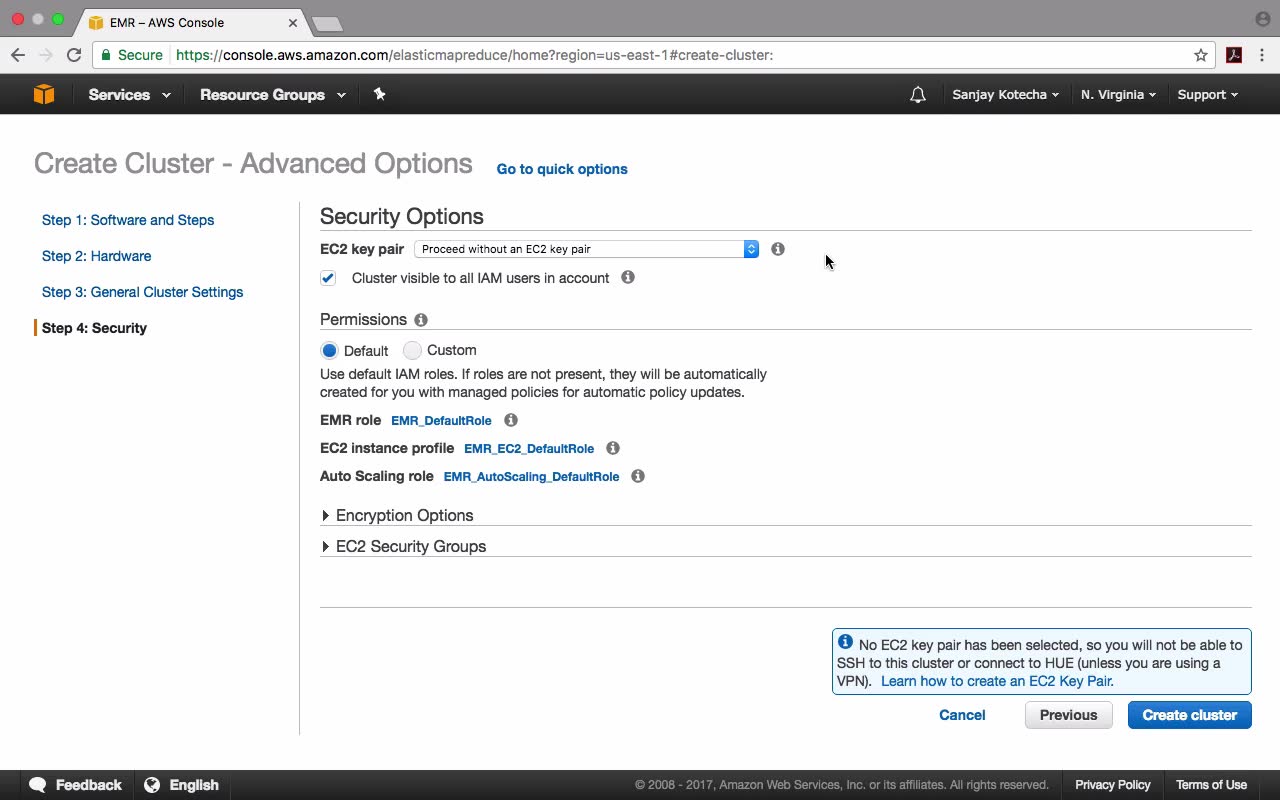The image size is (1280, 800).
Task: Bookmark this page with the star icon
Action: 1201,55
